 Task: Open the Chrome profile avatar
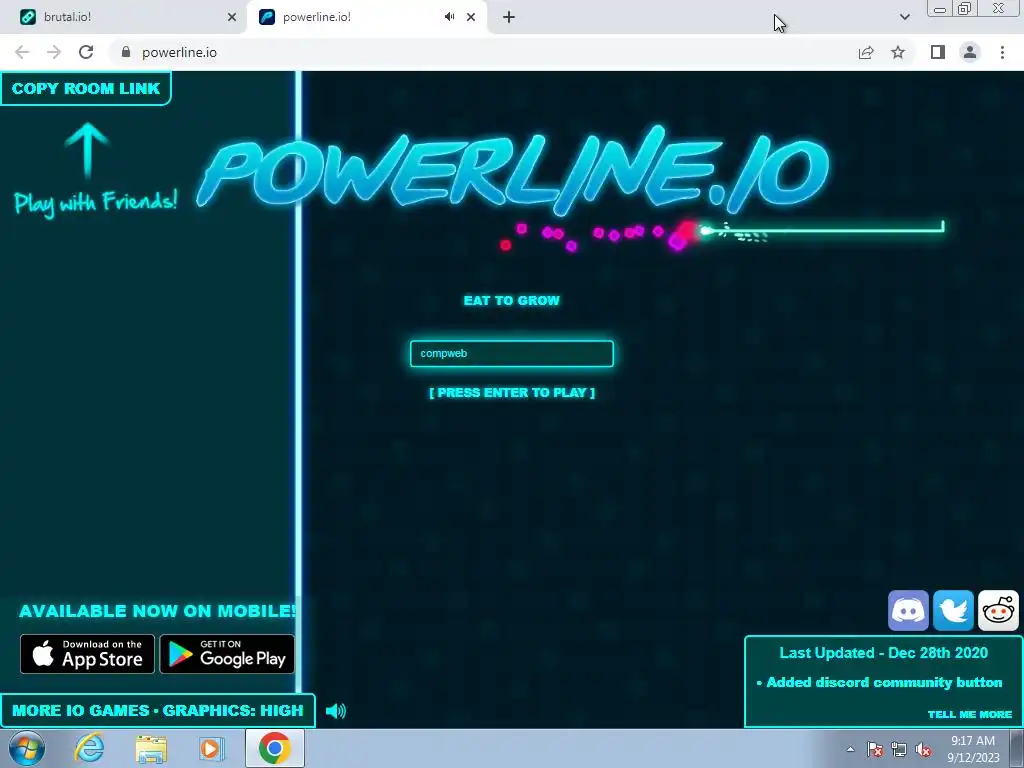[x=970, y=52]
